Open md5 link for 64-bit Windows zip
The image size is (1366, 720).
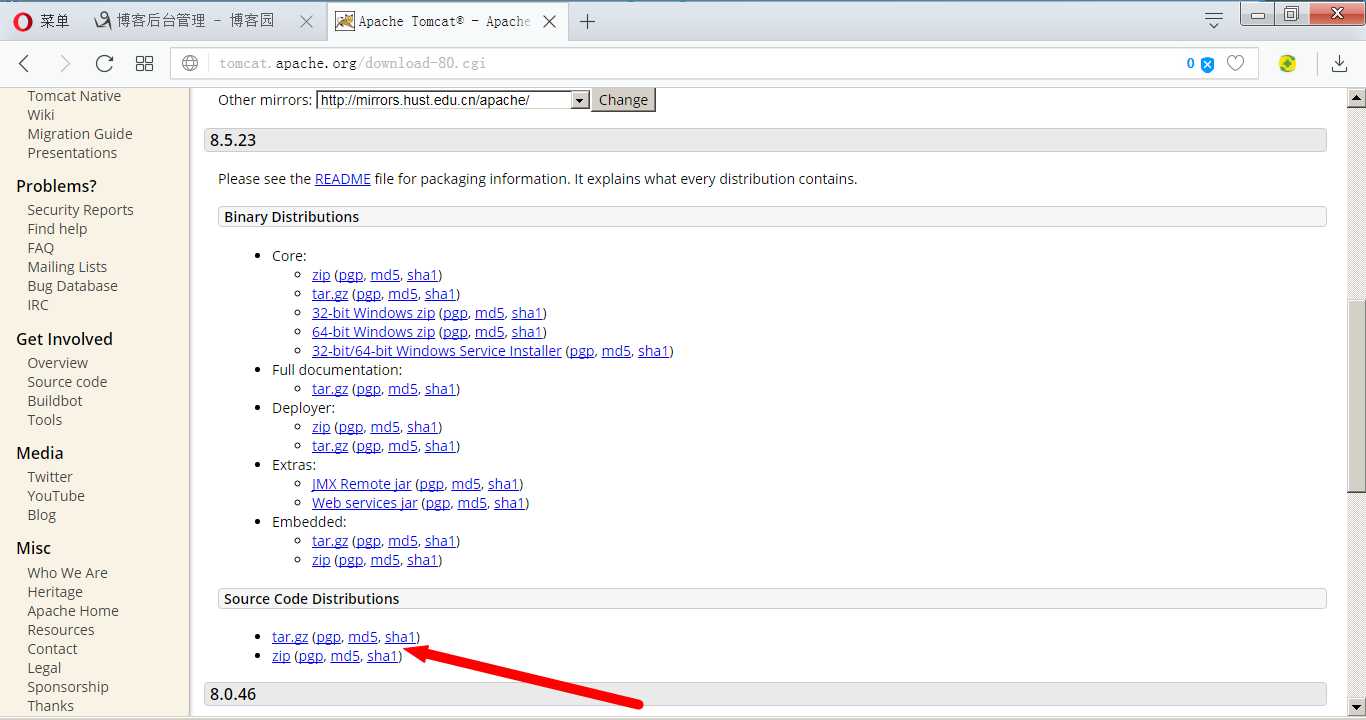tap(490, 332)
